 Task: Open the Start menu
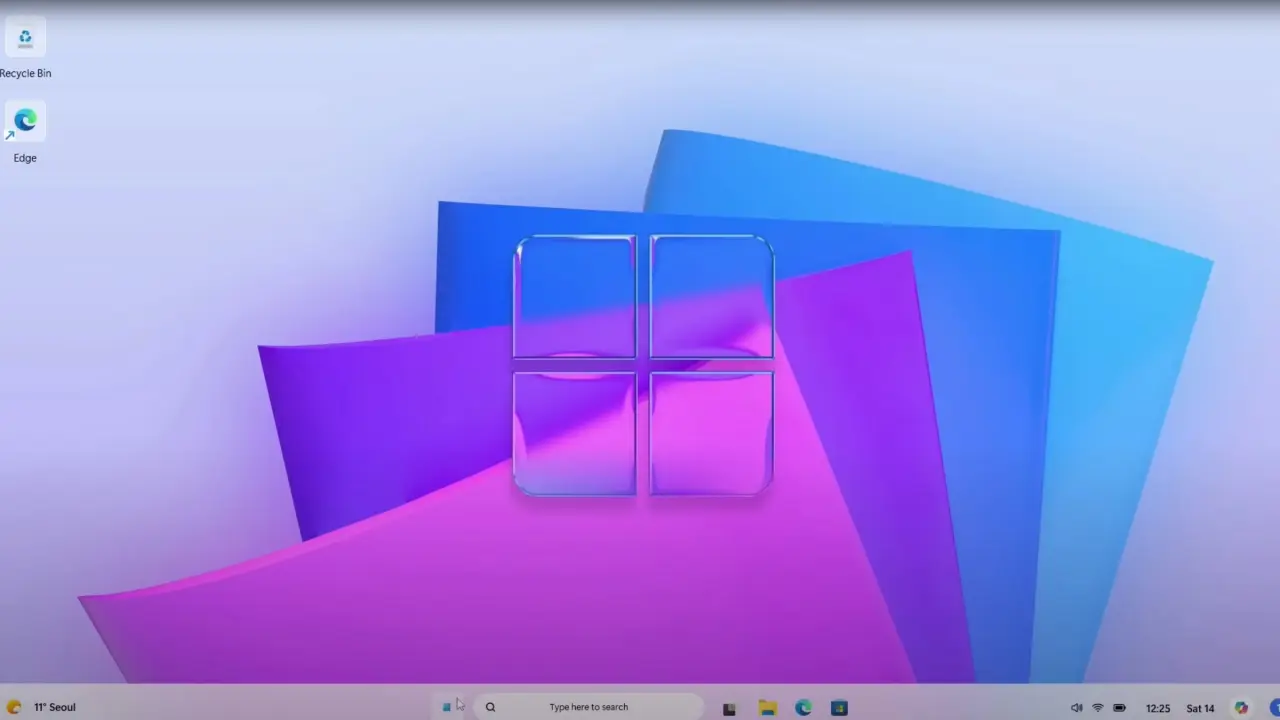(447, 707)
